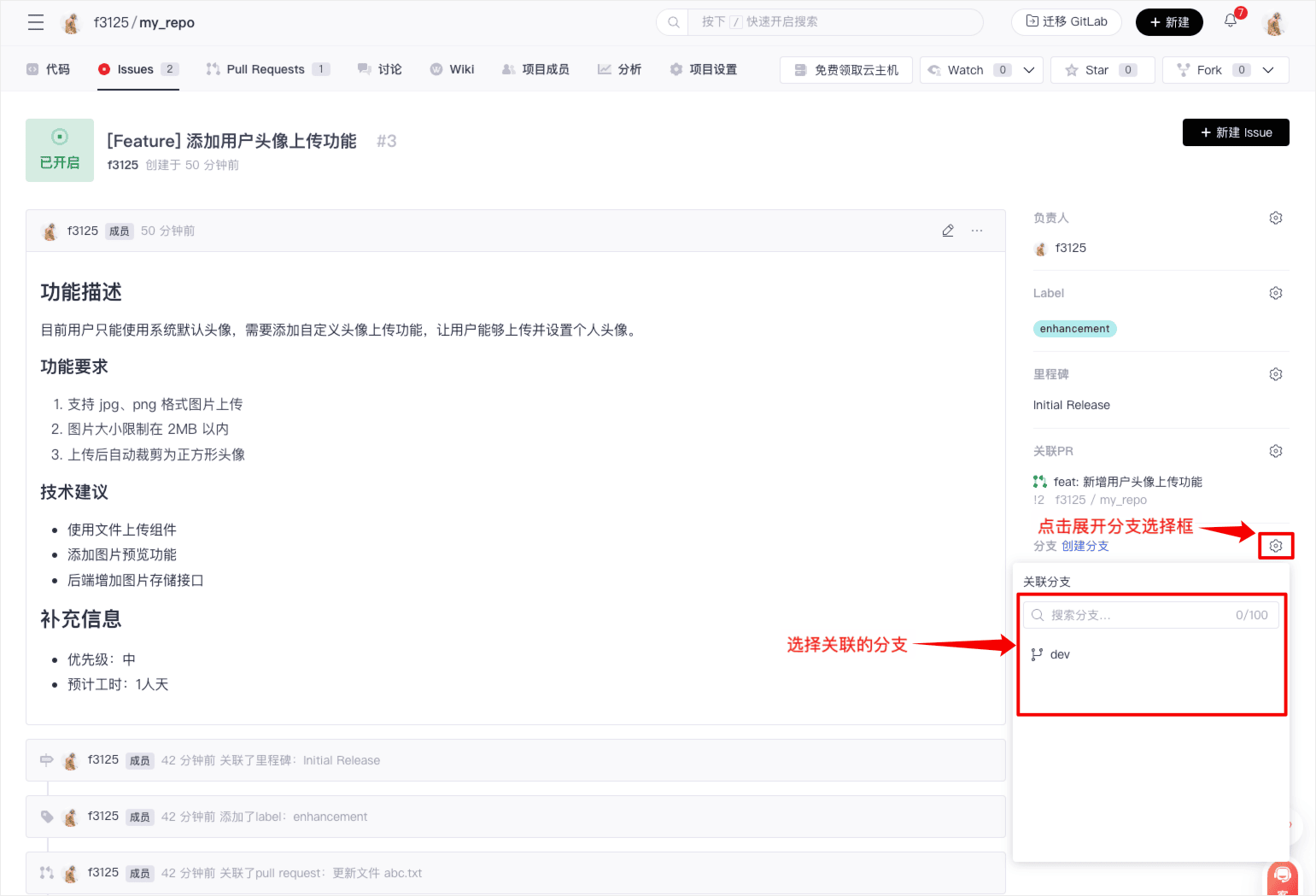The width and height of the screenshot is (1316, 896).
Task: Expand the Fork dropdown arrow
Action: pyautogui.click(x=1268, y=70)
